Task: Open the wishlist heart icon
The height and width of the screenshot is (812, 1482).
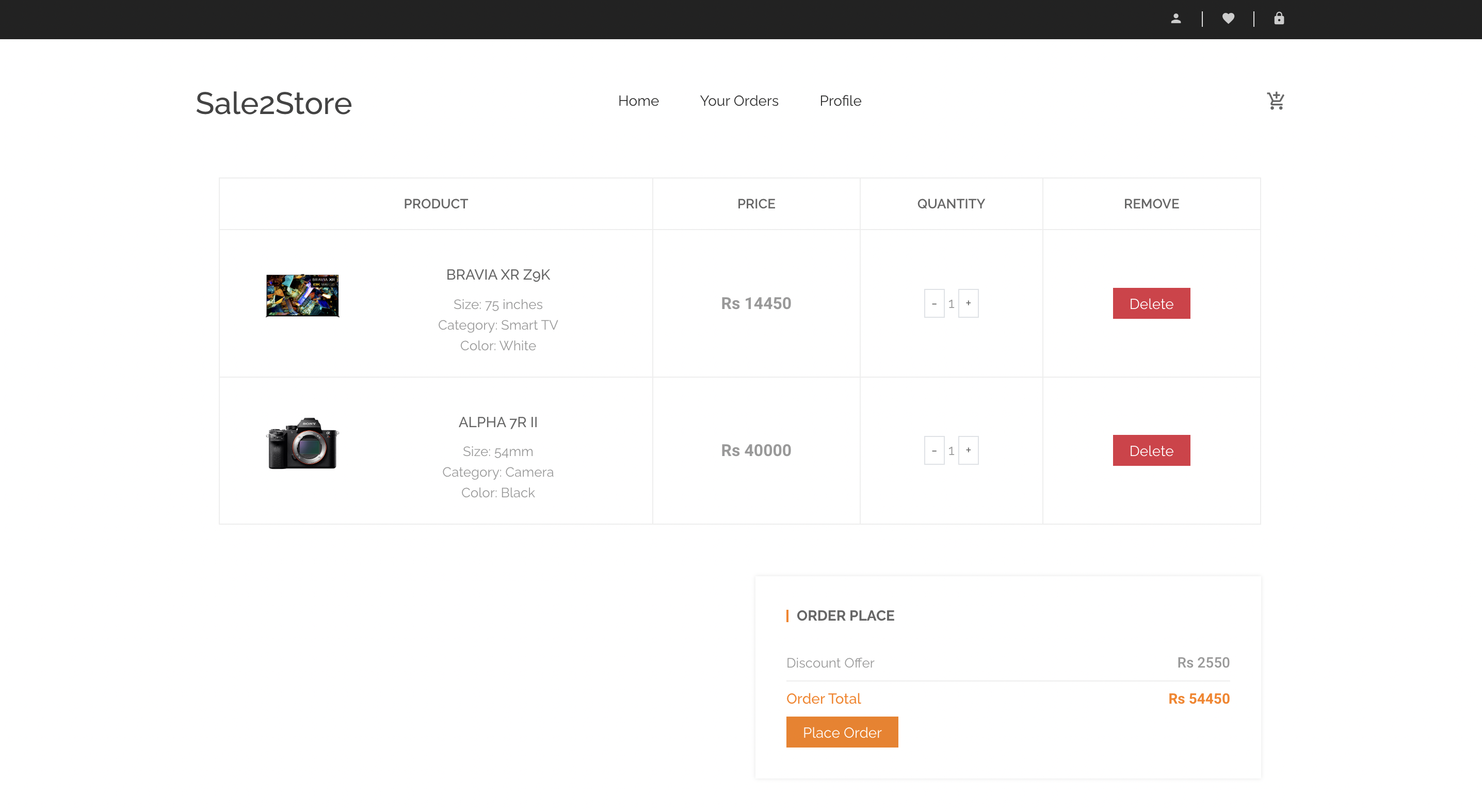Action: (1228, 19)
